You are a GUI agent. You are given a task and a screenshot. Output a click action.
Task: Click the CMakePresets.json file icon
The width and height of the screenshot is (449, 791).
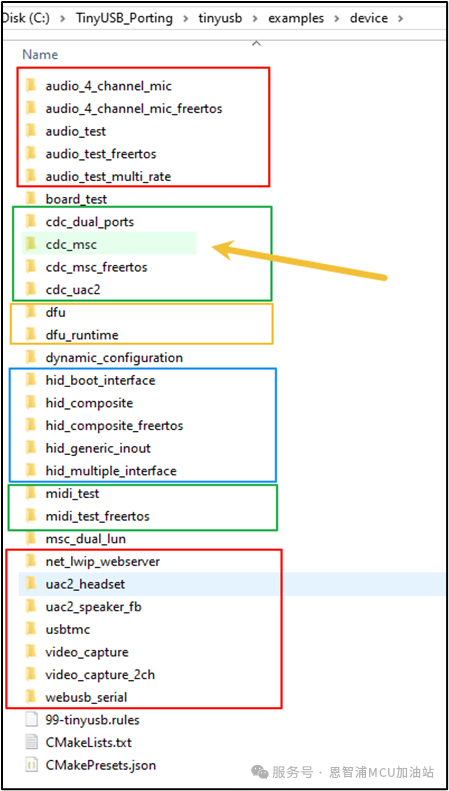pyautogui.click(x=31, y=765)
